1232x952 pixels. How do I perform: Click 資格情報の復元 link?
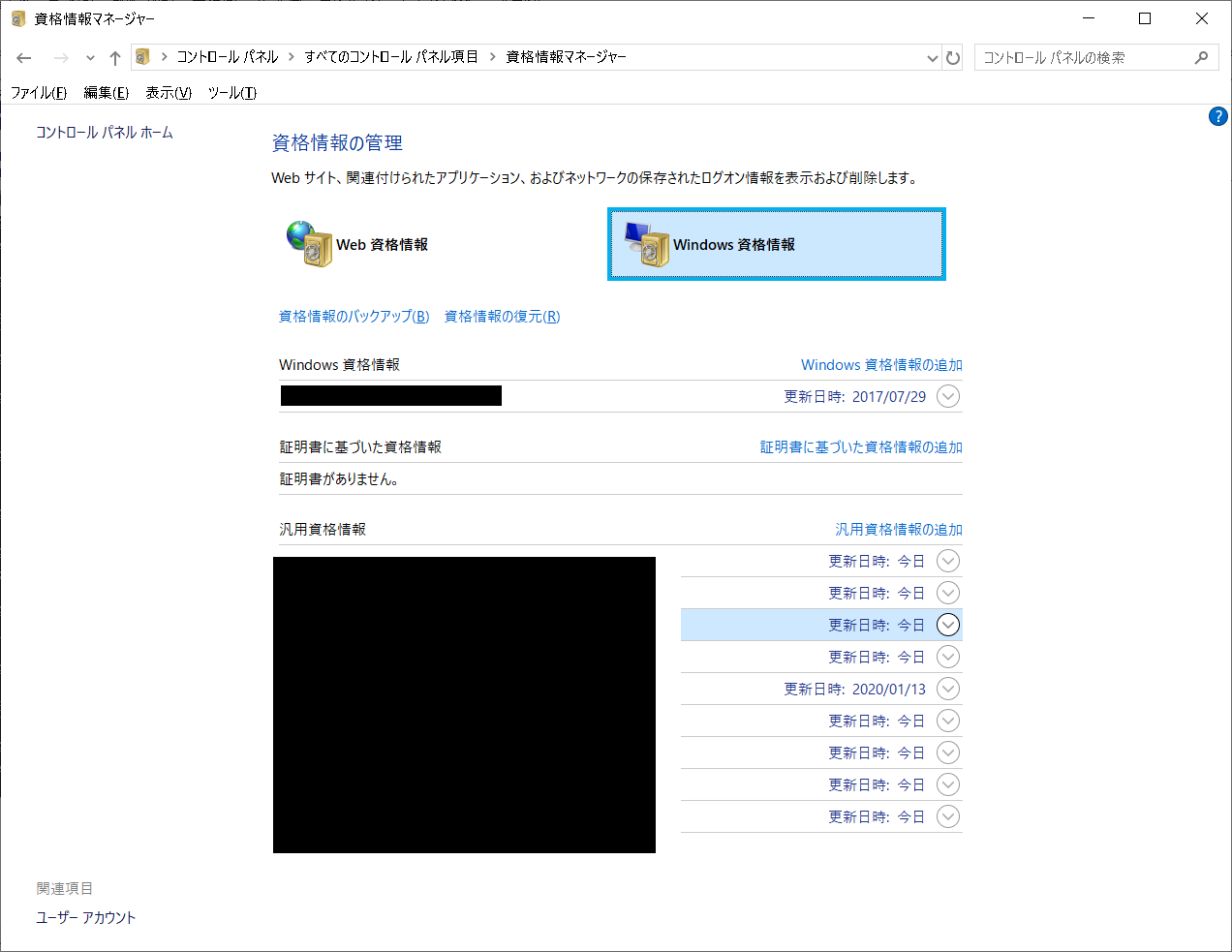point(502,317)
